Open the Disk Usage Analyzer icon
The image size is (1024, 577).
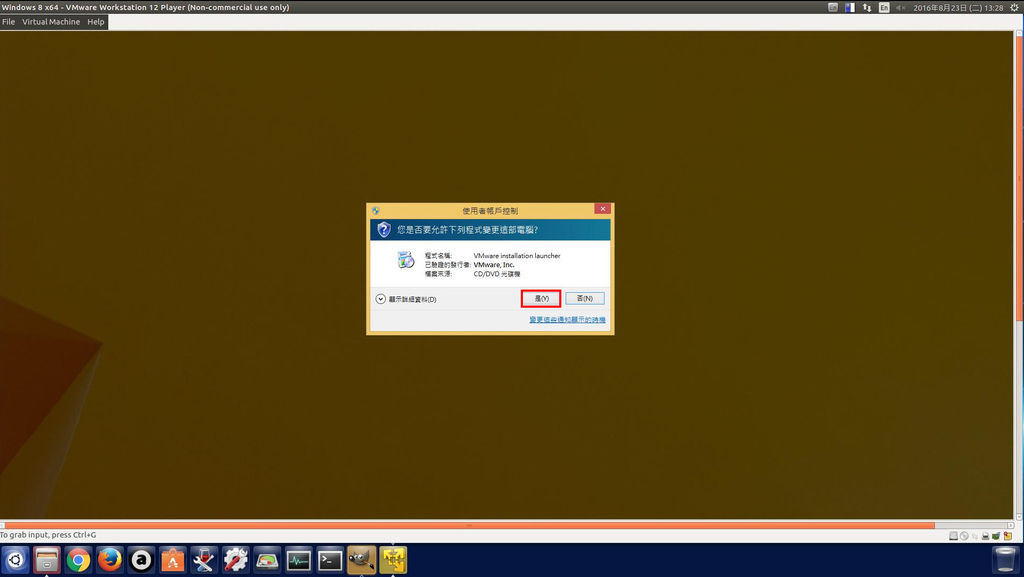tap(267, 560)
